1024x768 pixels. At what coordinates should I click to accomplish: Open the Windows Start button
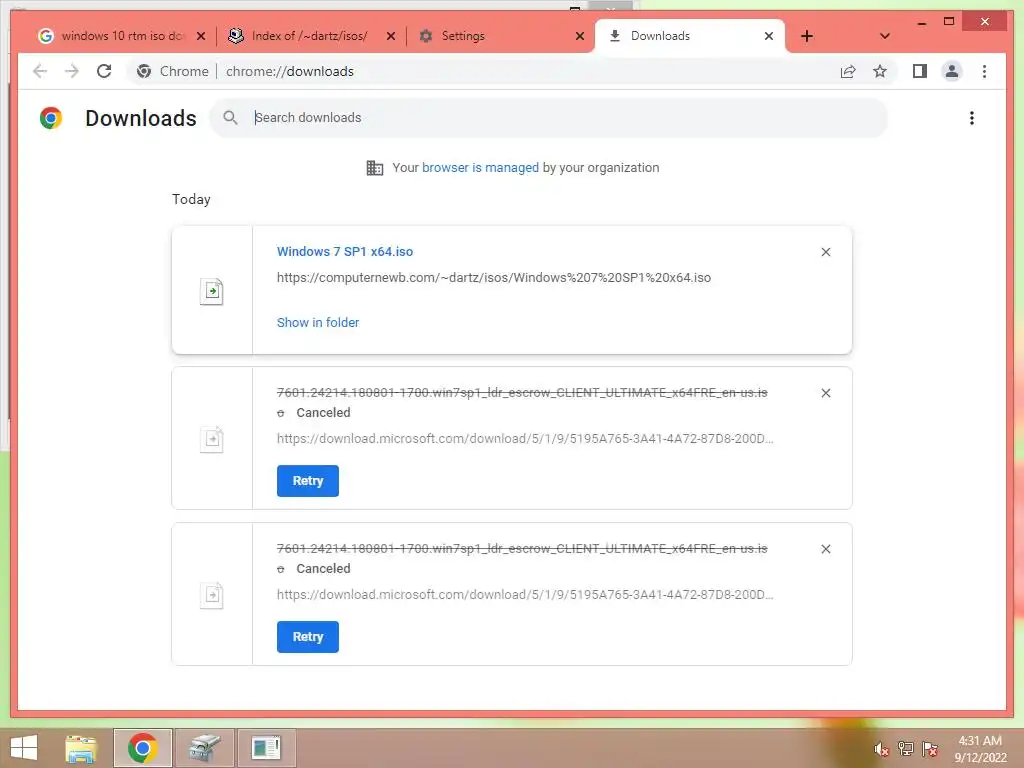[x=24, y=748]
